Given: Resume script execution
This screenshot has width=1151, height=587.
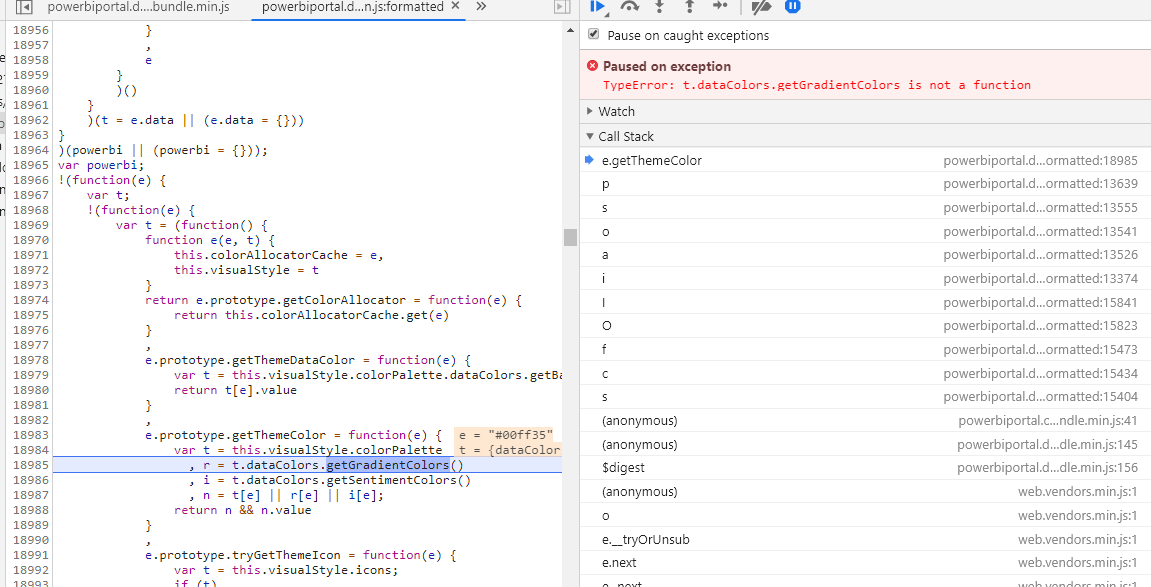Looking at the screenshot, I should [598, 7].
